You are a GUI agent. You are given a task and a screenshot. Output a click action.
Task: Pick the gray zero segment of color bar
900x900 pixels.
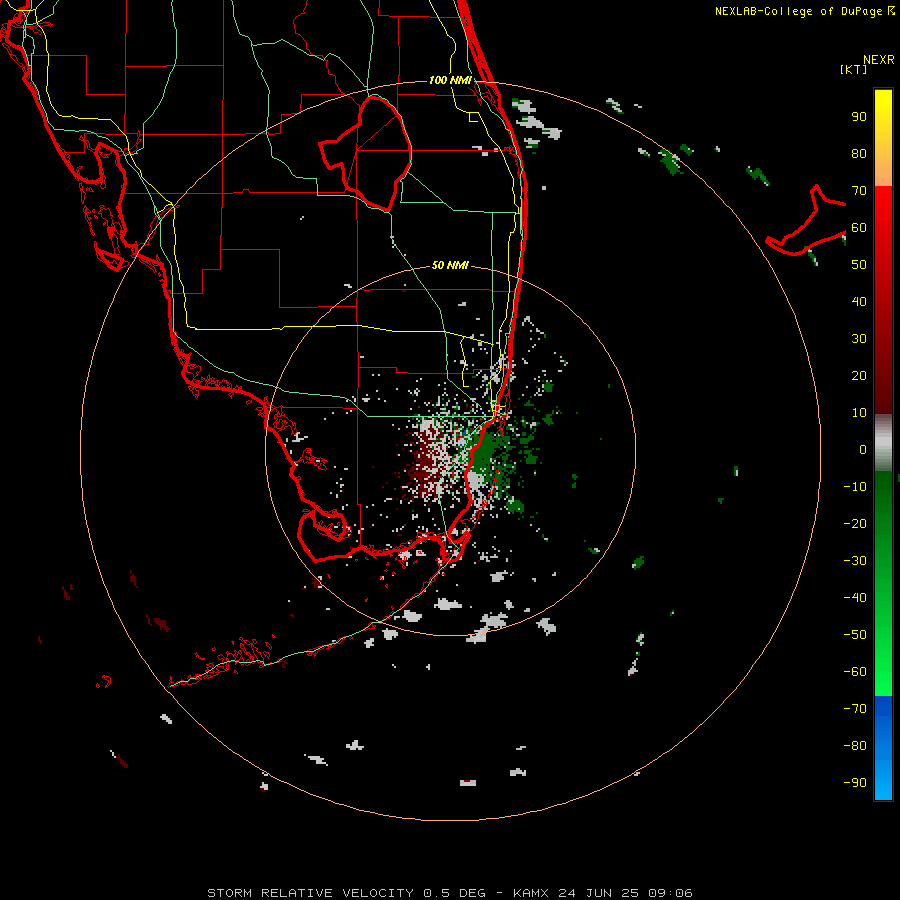coord(883,443)
